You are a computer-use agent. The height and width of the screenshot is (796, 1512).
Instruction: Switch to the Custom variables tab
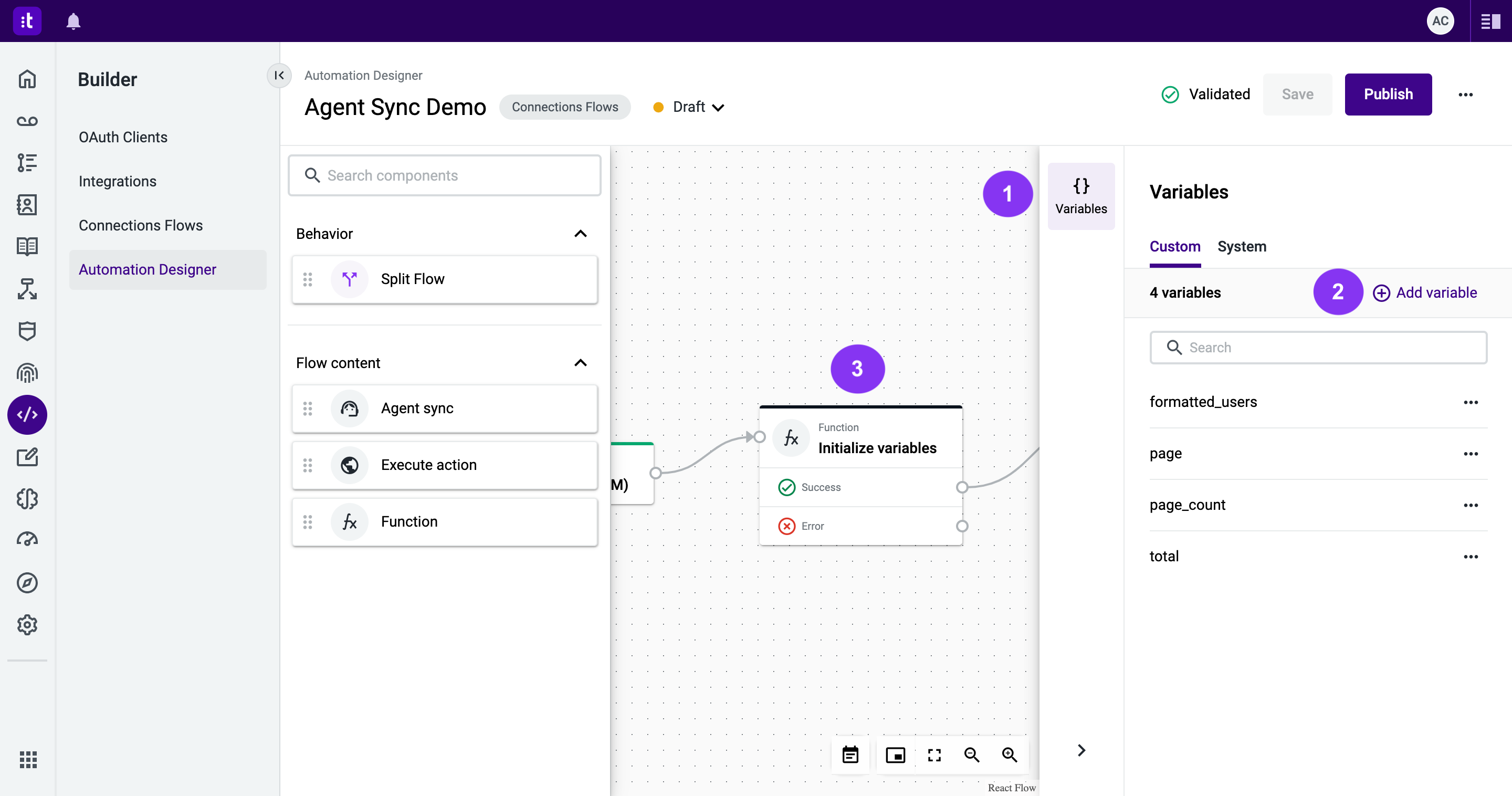(x=1175, y=247)
